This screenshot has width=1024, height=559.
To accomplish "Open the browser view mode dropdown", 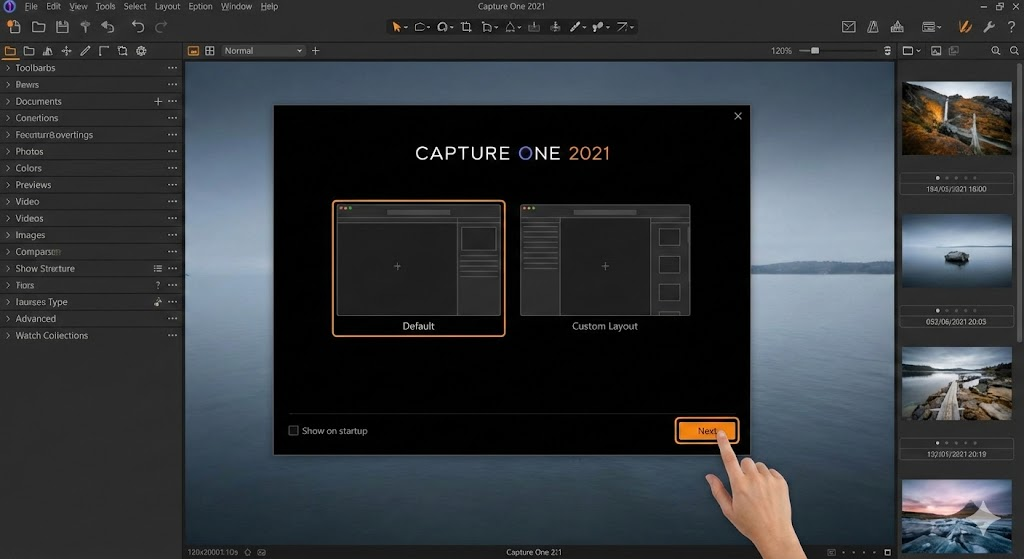I will click(x=910, y=50).
